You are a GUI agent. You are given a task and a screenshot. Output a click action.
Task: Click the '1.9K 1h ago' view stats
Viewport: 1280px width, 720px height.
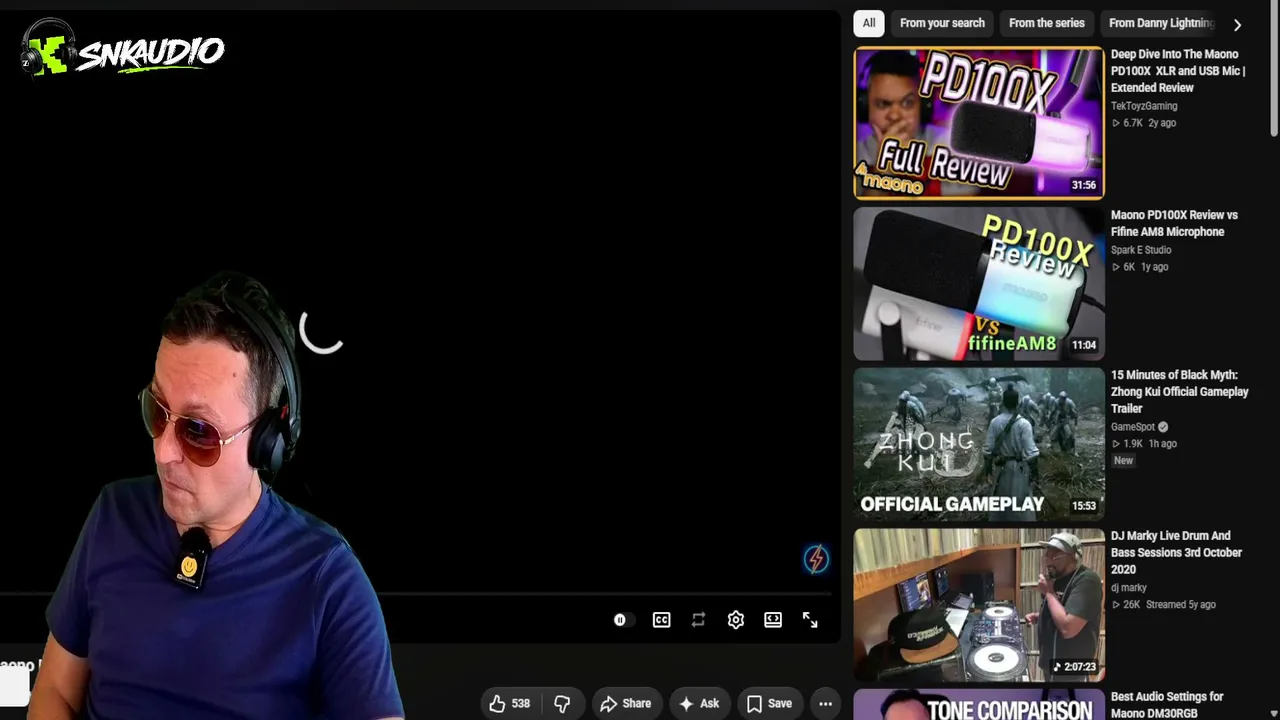coord(1144,444)
